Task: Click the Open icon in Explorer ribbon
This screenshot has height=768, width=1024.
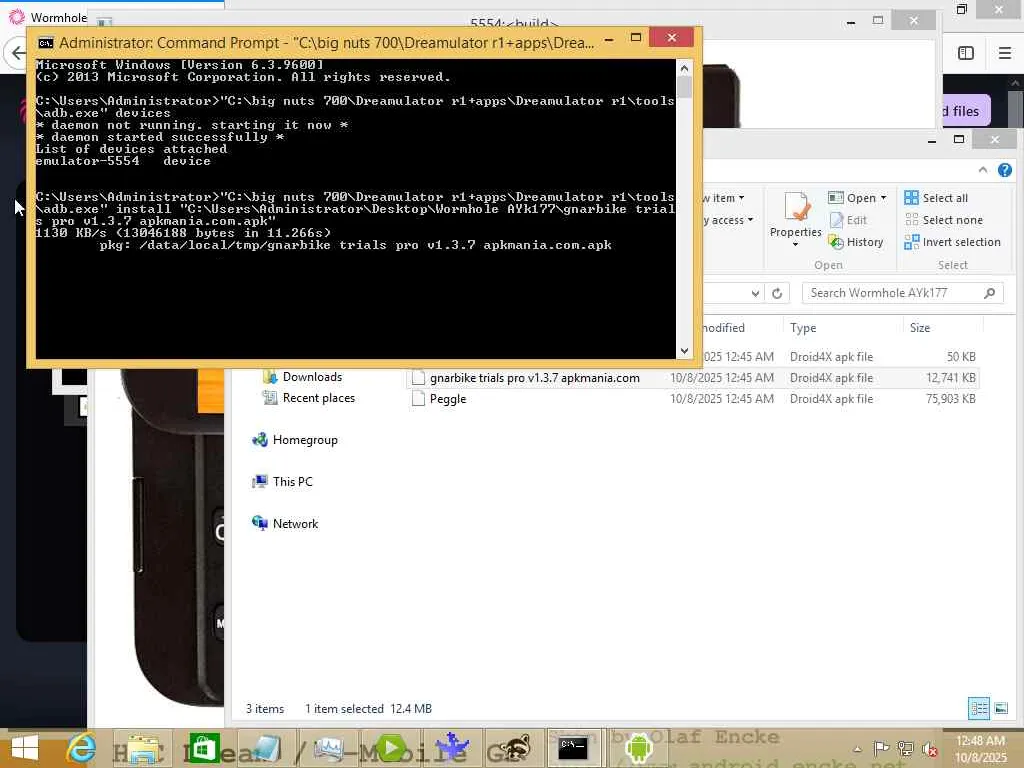Action: click(835, 197)
